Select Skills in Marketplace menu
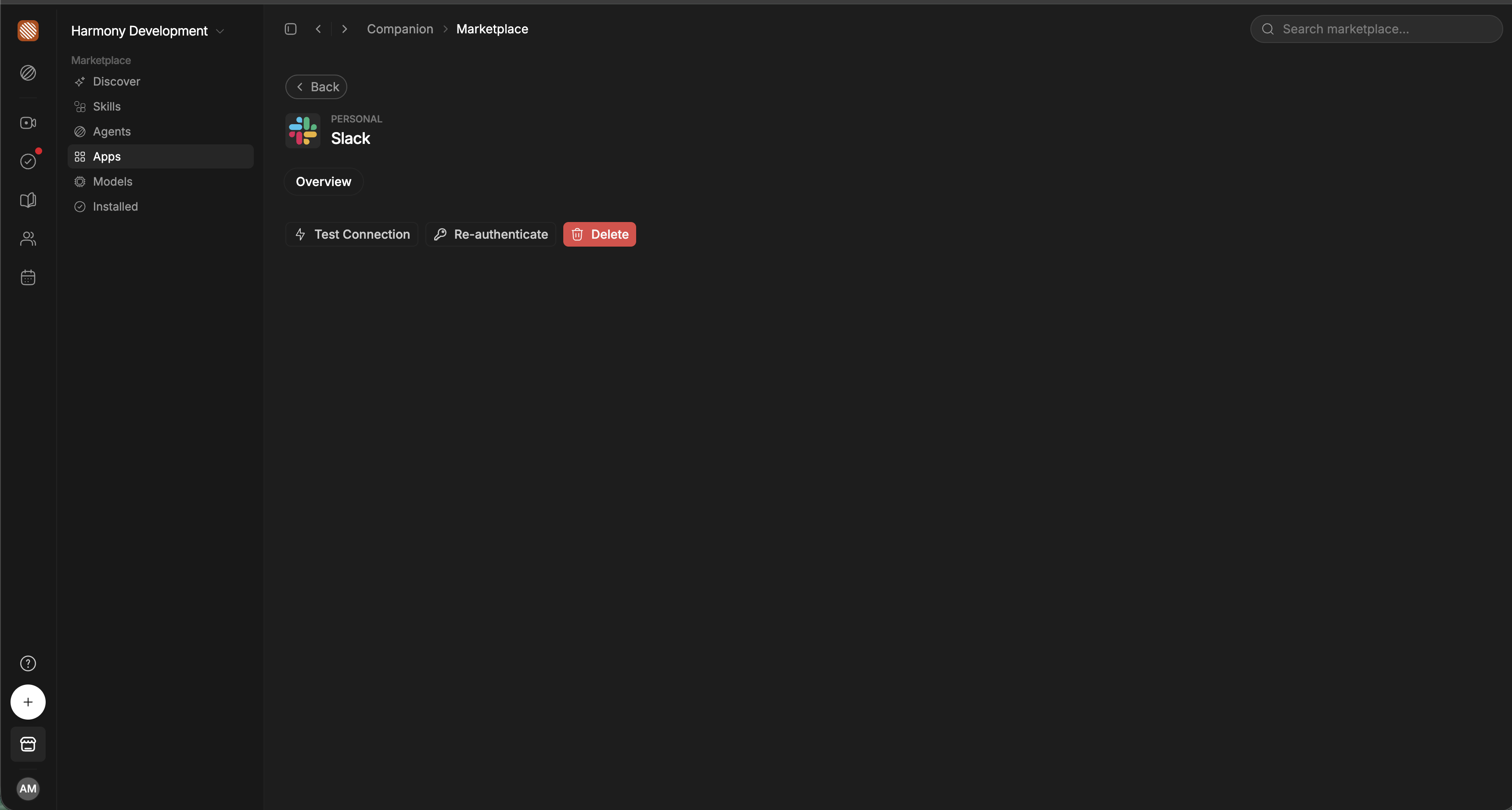 coord(161,107)
